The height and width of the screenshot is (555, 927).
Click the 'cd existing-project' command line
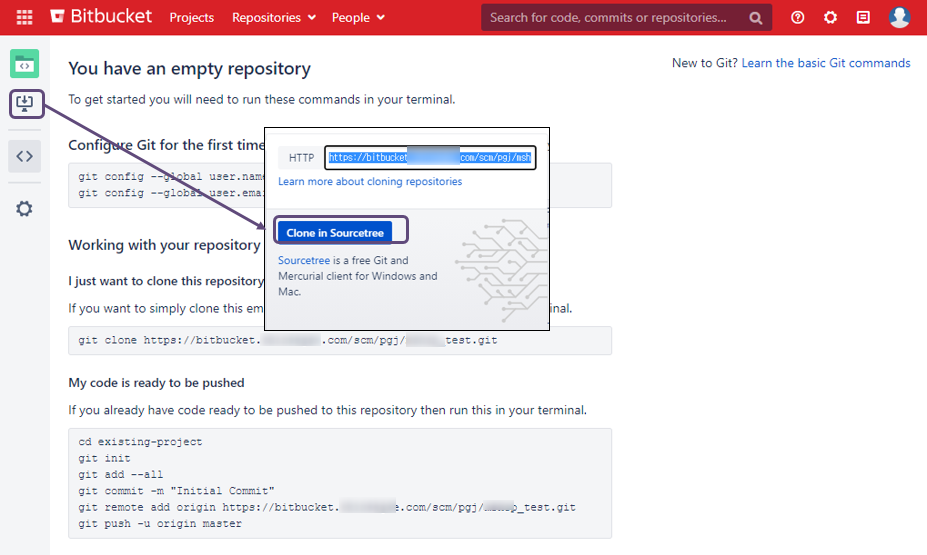[140, 442]
